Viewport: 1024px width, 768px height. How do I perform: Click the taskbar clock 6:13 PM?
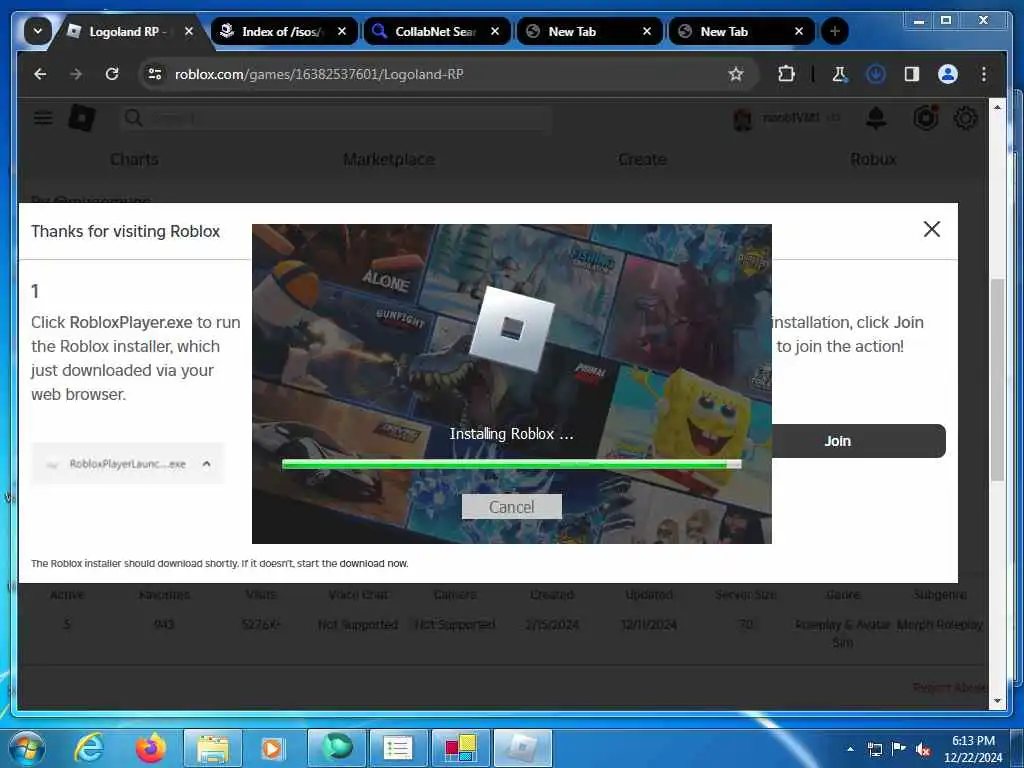973,741
